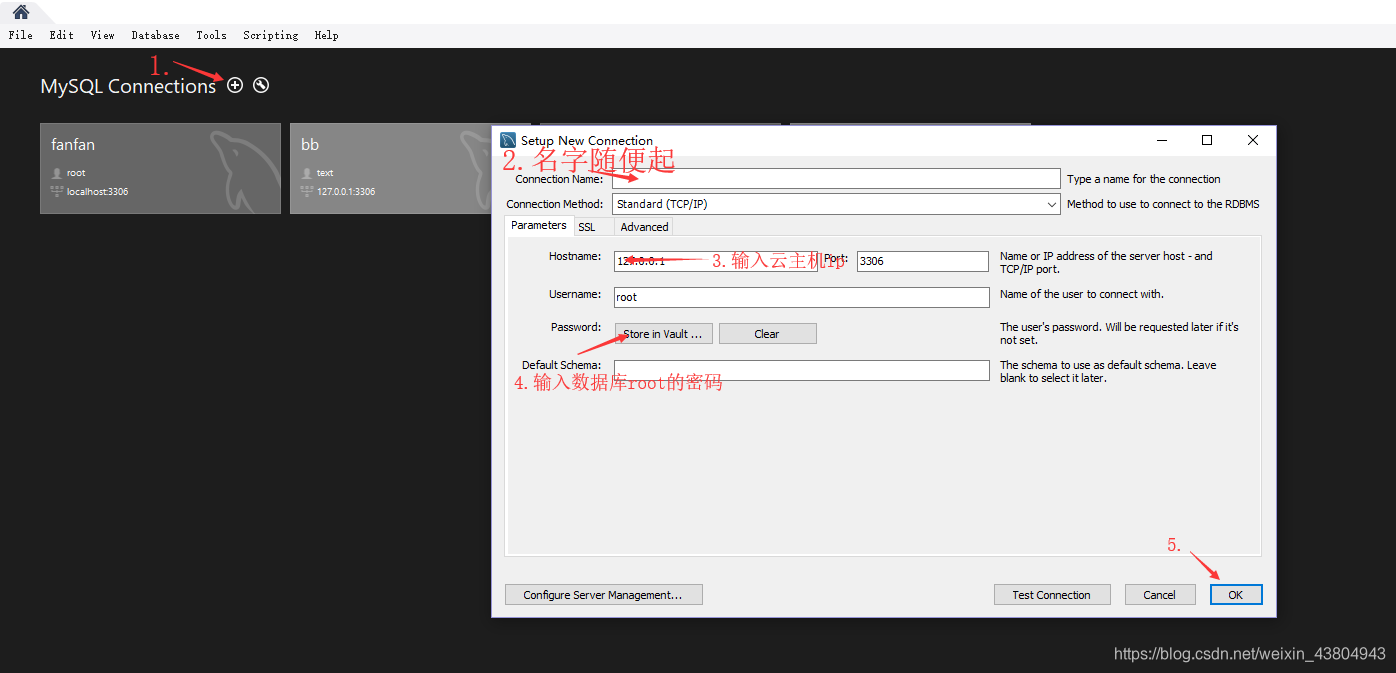
Task: Open the View menu
Action: pos(103,35)
